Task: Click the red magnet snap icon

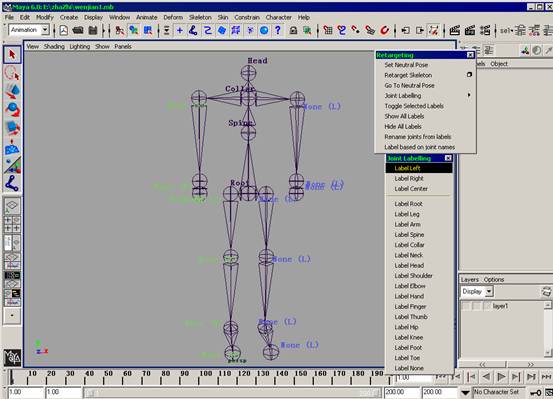Action: tap(384, 30)
